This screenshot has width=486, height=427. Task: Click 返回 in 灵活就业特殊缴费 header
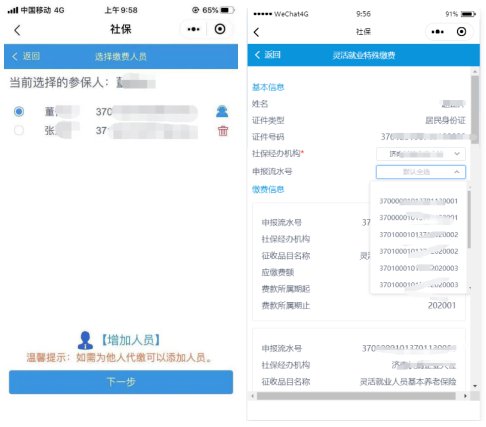tap(267, 55)
